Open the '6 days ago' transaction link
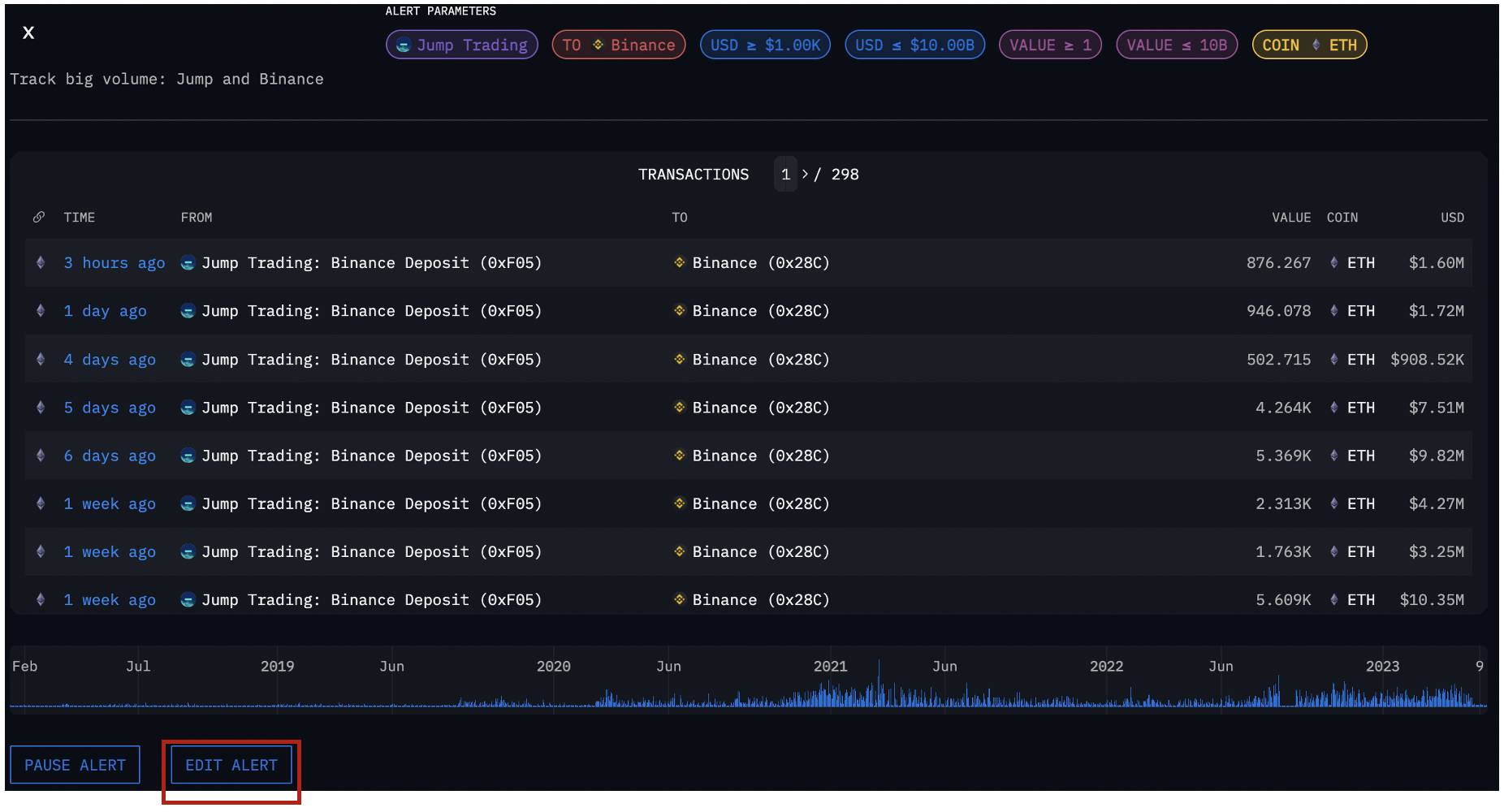Screen dimensions: 1504x812 point(110,456)
